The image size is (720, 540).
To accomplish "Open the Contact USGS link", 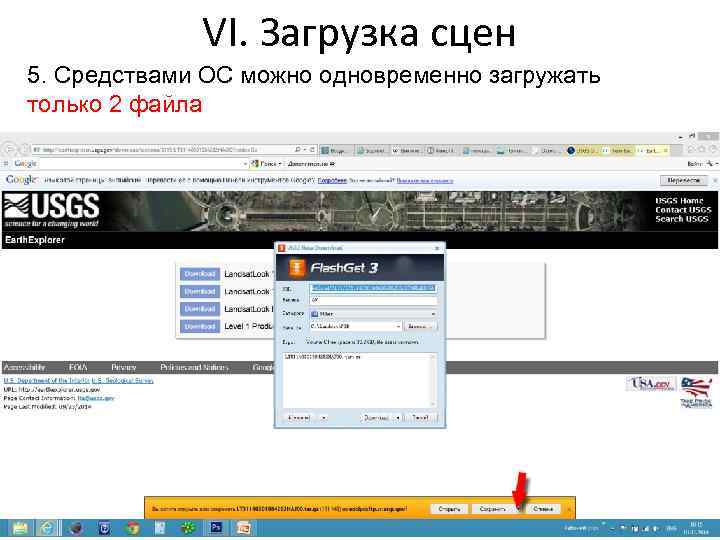I will [x=683, y=210].
